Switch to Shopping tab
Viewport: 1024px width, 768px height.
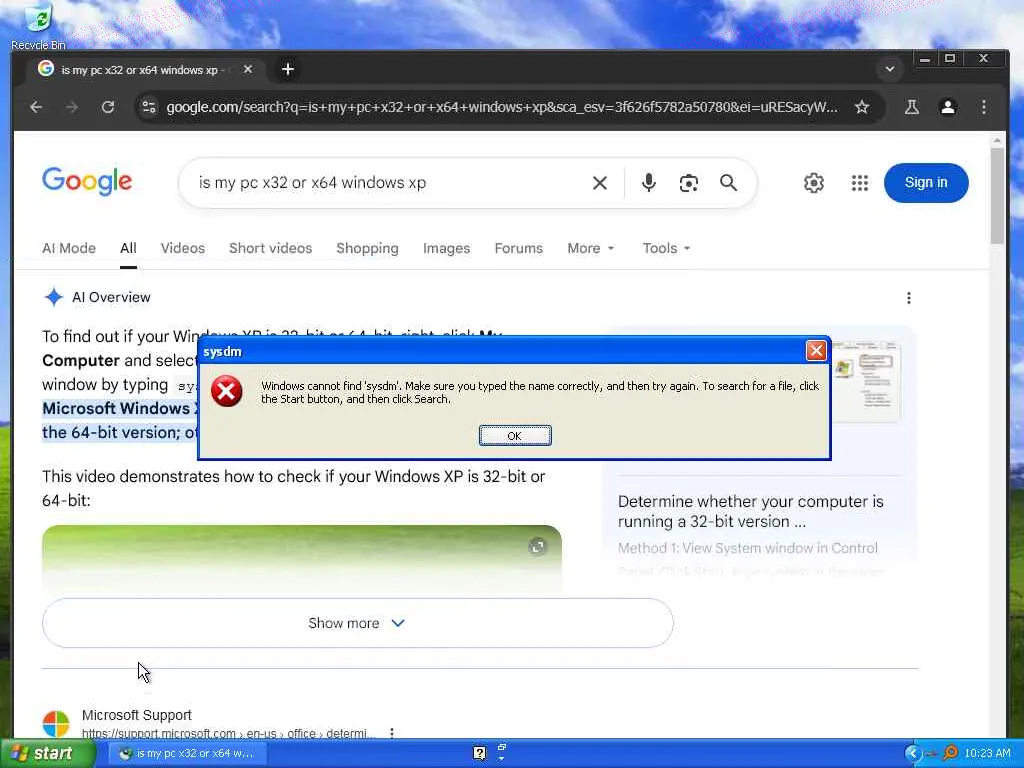pyautogui.click(x=367, y=248)
